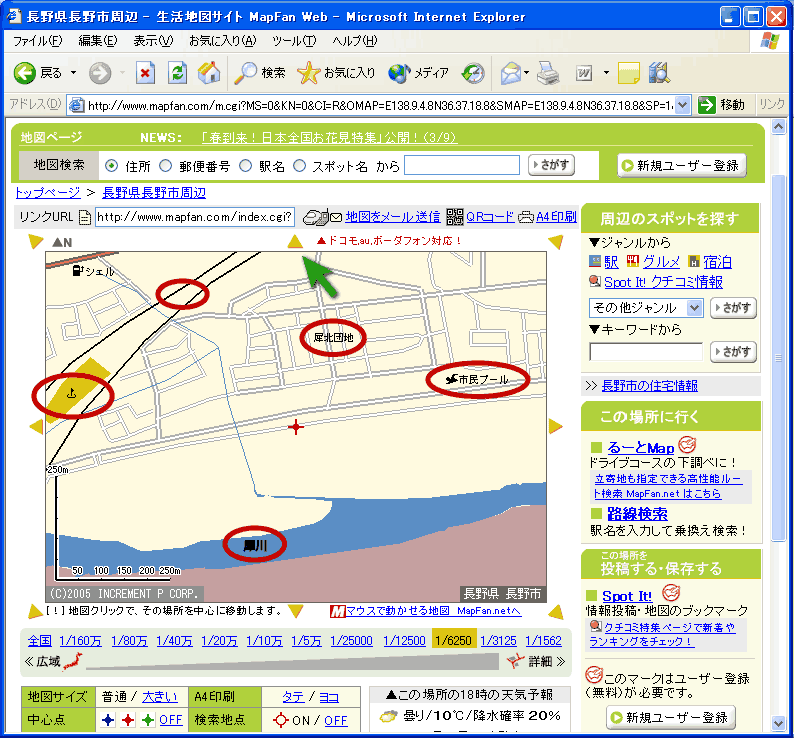794x738 pixels.
Task: Click the map search text field
Action: tap(462, 165)
